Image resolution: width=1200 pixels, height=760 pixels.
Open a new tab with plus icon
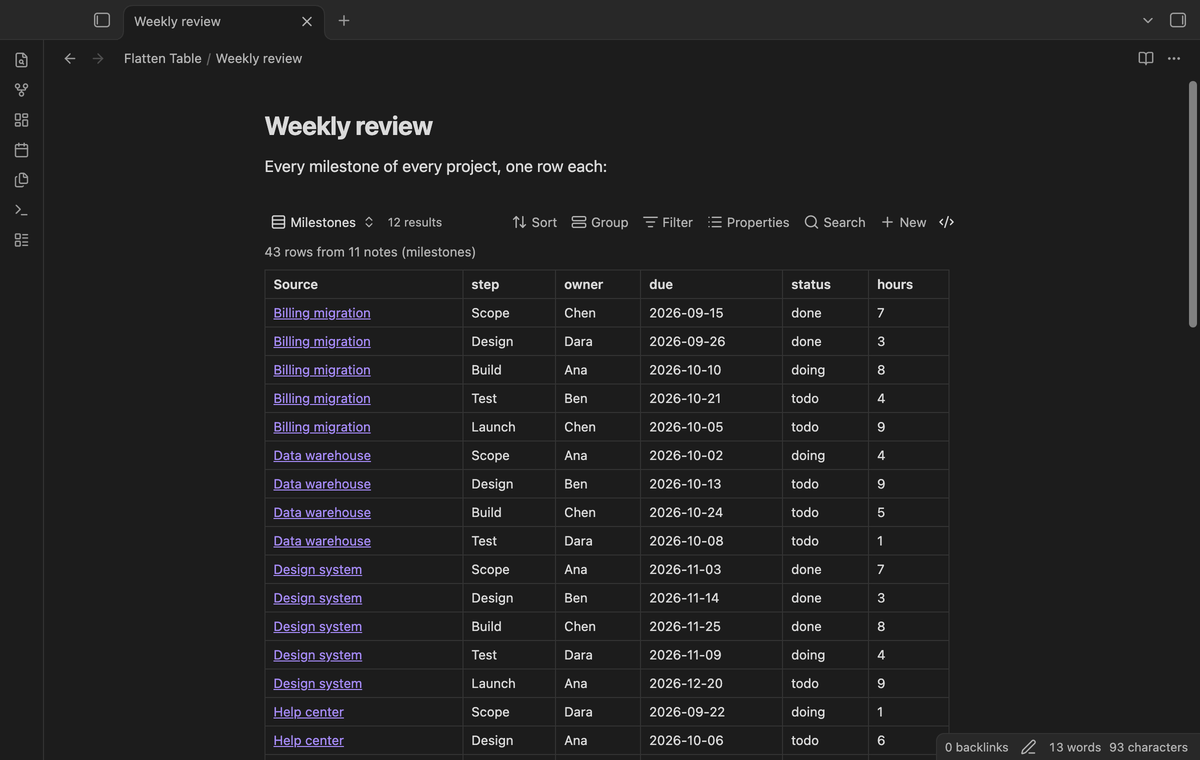coord(344,20)
